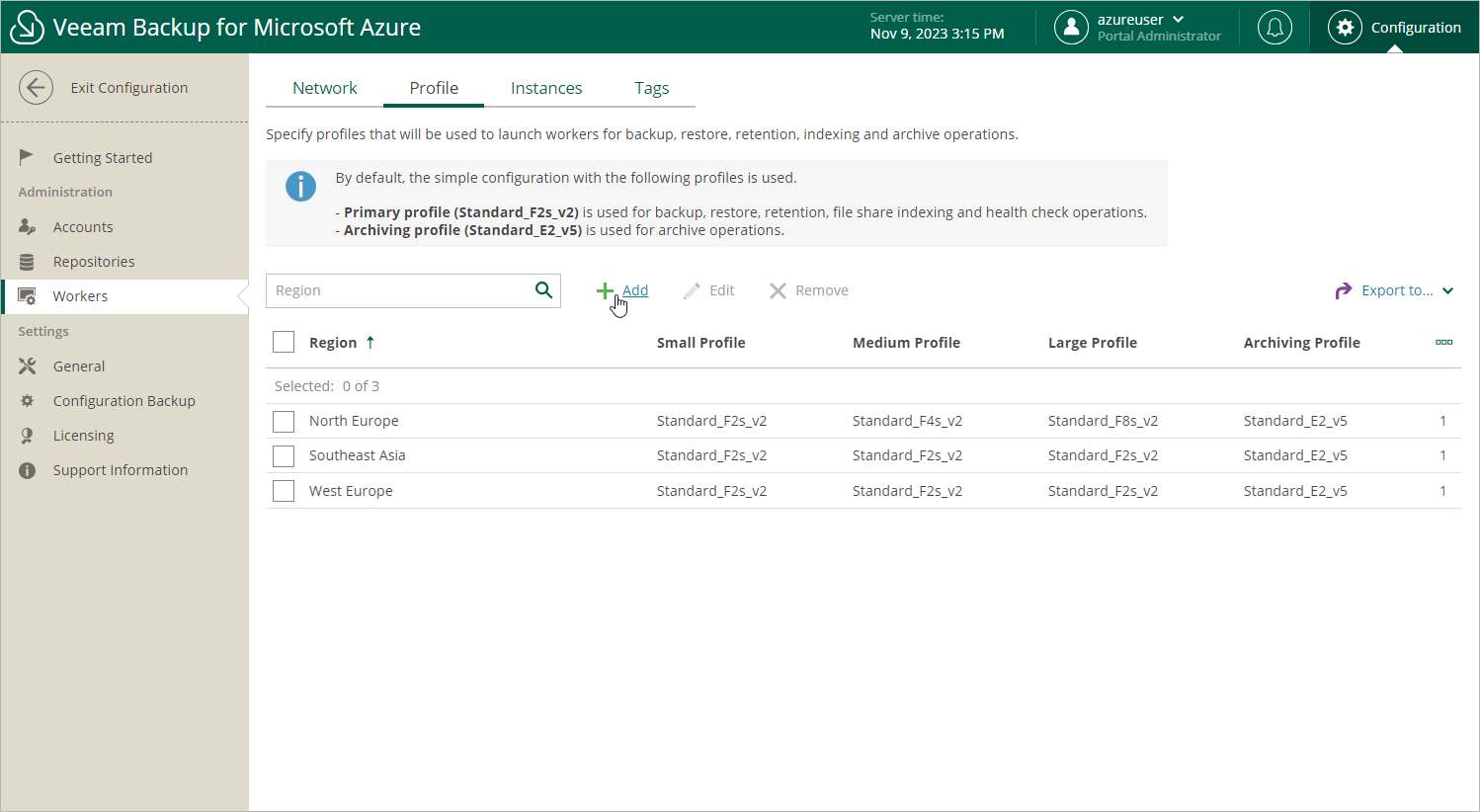Screen dimensions: 1480x812
Task: Click the purple Export arrow icon
Action: pyautogui.click(x=1344, y=290)
